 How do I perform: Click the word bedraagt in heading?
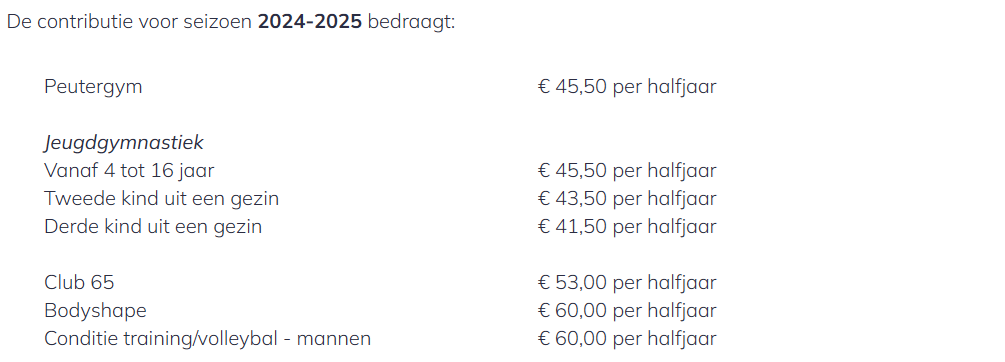(411, 22)
